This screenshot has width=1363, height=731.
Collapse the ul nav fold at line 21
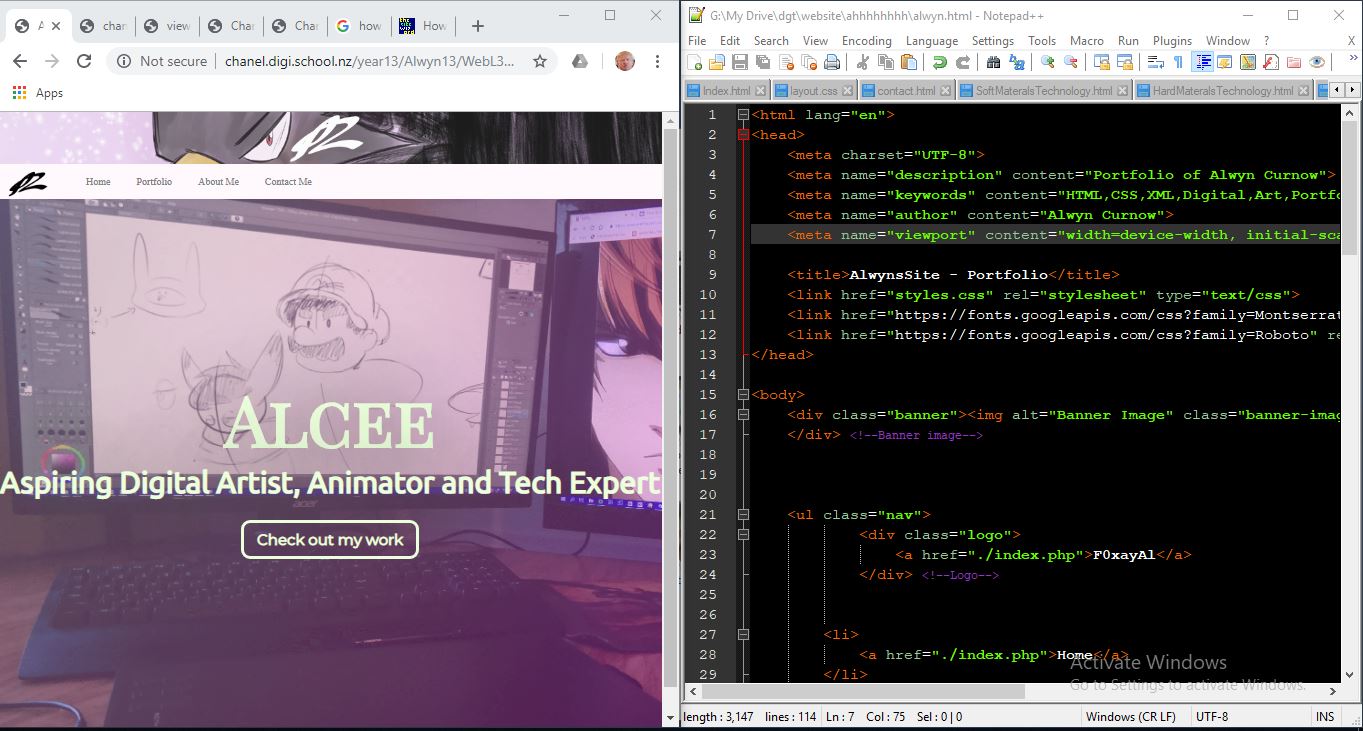[x=743, y=514]
